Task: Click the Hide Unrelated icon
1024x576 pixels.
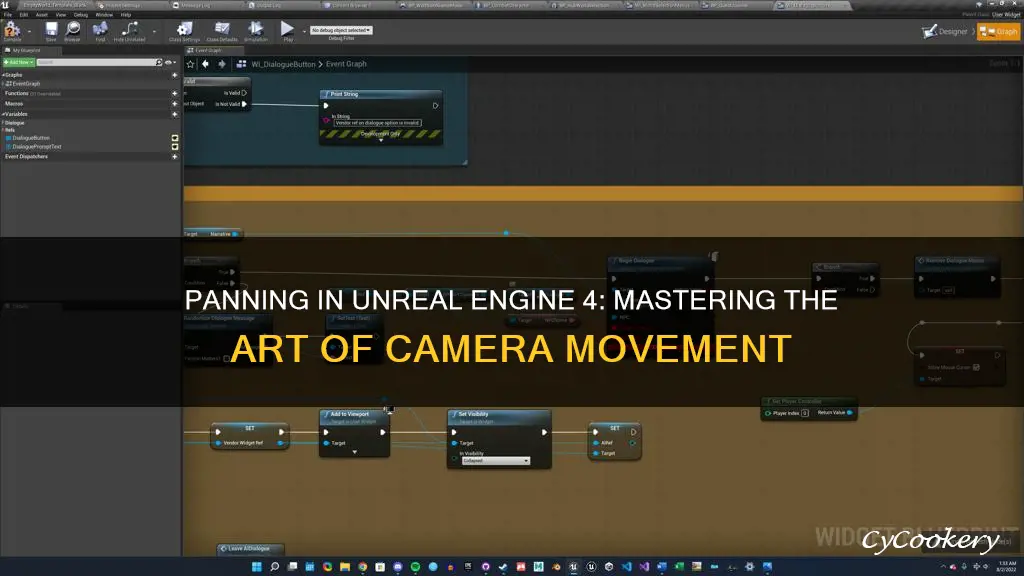Action: 130,29
